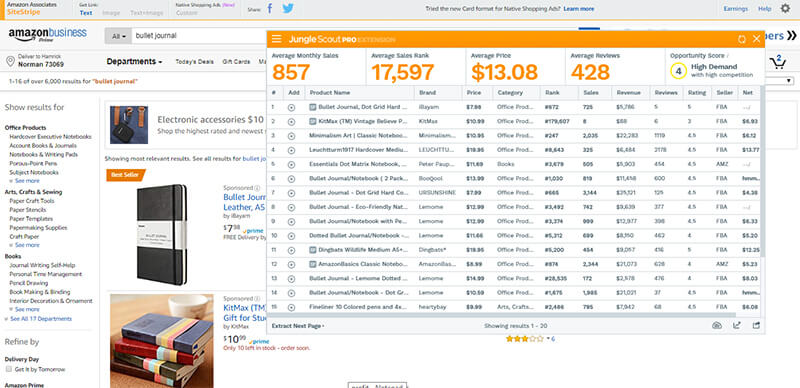Open Journal Writing Self-Help category
Screen dimensions: 800x388
(42, 265)
